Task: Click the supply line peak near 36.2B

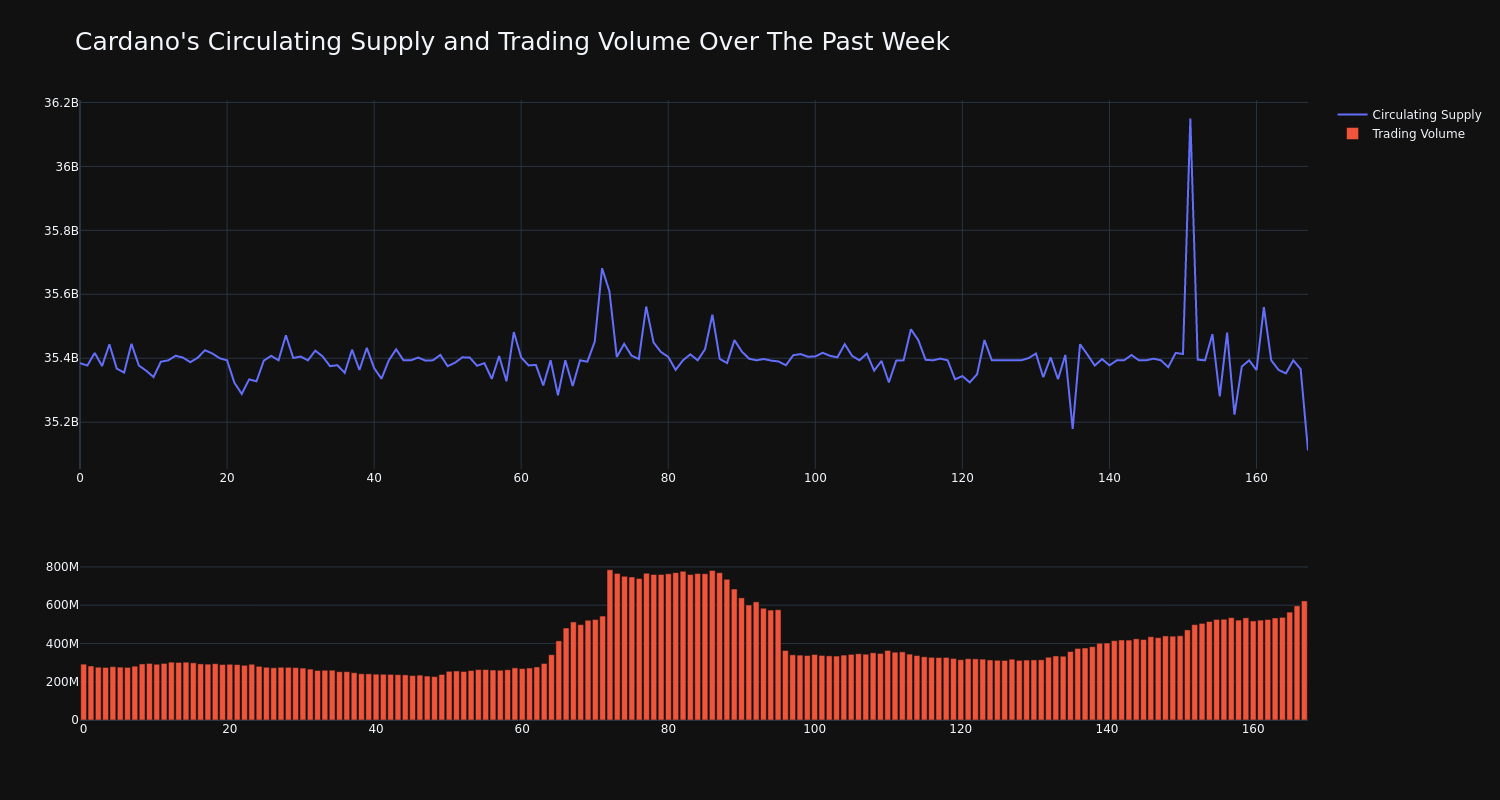Action: click(1190, 120)
